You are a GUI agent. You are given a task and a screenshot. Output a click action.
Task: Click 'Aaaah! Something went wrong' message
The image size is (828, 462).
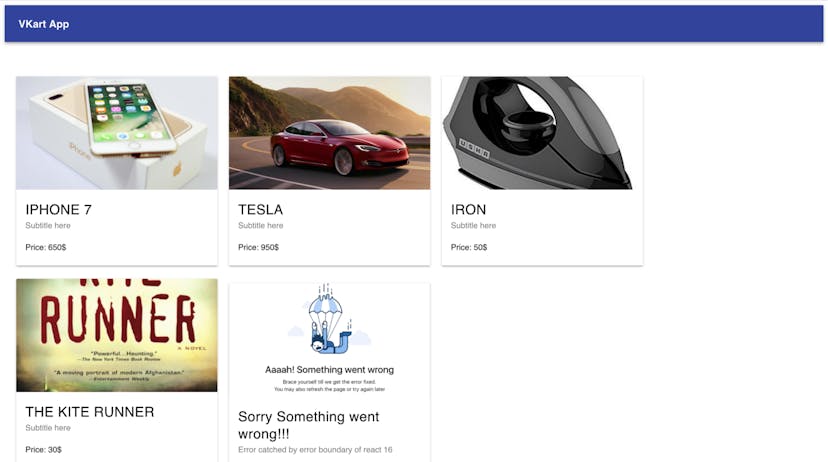pyautogui.click(x=330, y=370)
